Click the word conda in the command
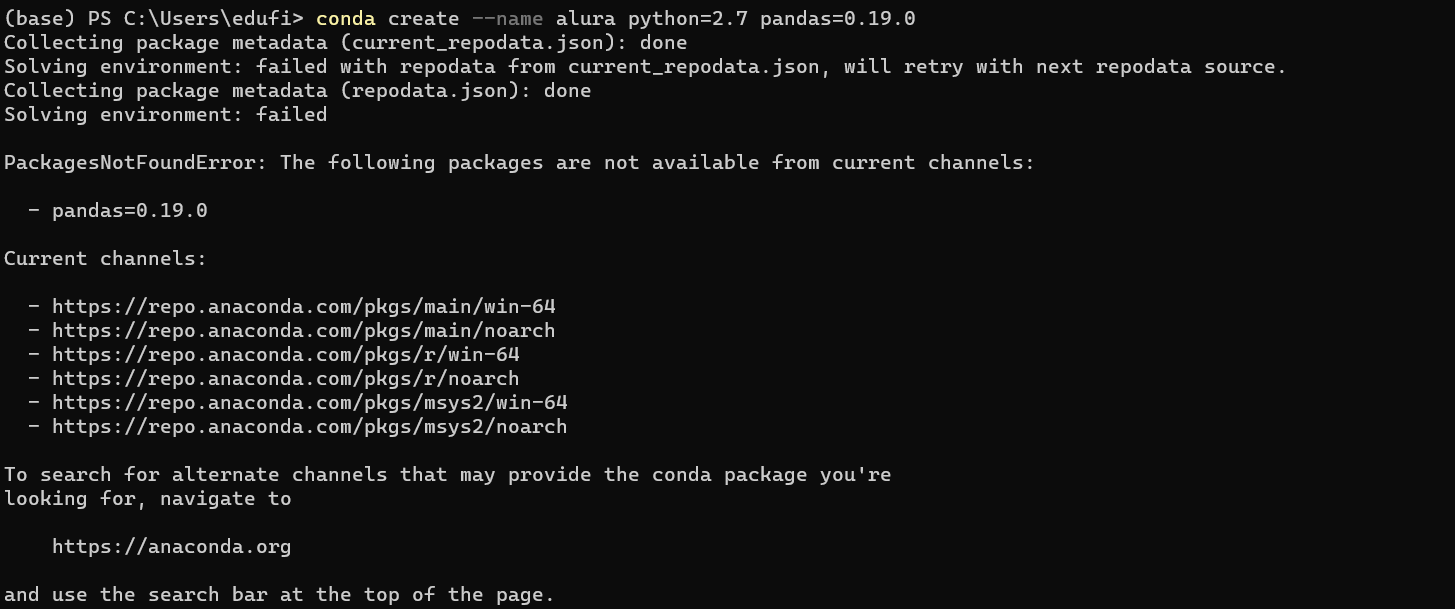 345,19
